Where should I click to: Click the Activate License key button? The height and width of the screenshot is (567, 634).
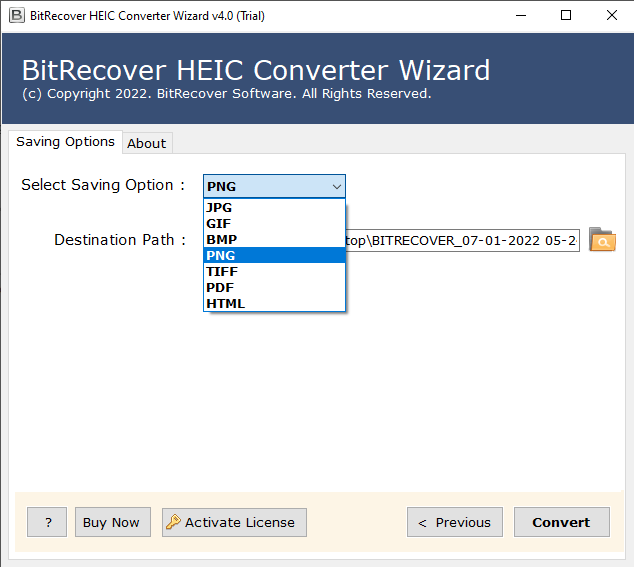(234, 522)
